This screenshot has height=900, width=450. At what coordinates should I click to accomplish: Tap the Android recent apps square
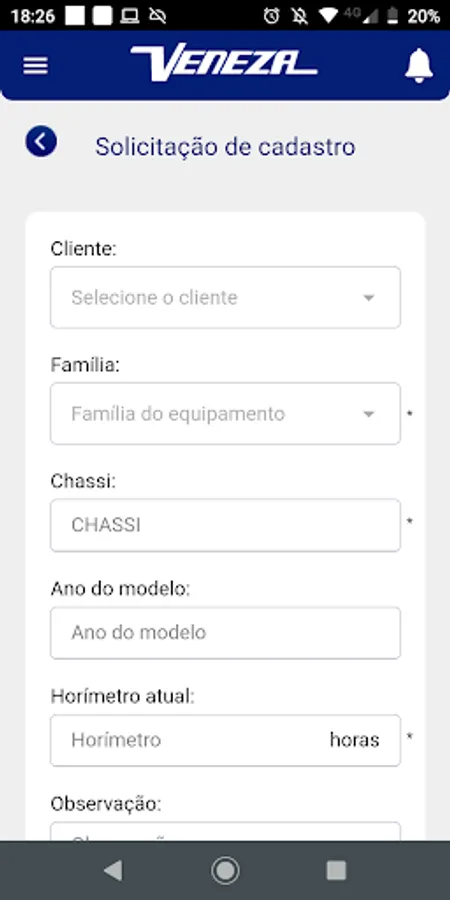[x=336, y=871]
